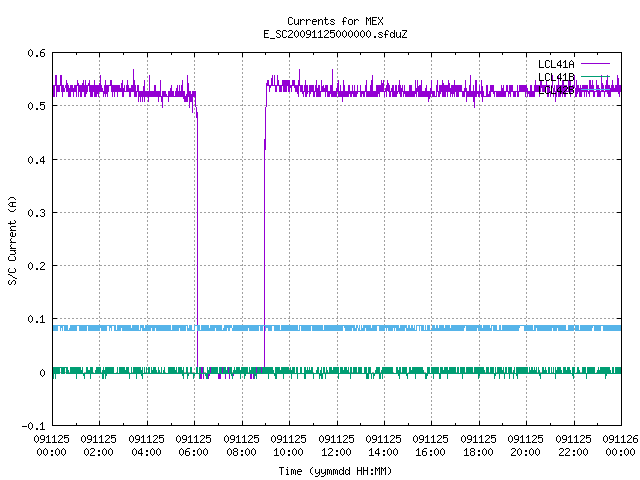Click the 16:00 time tick label
Viewport: 640px width, 480px height.
point(431,452)
